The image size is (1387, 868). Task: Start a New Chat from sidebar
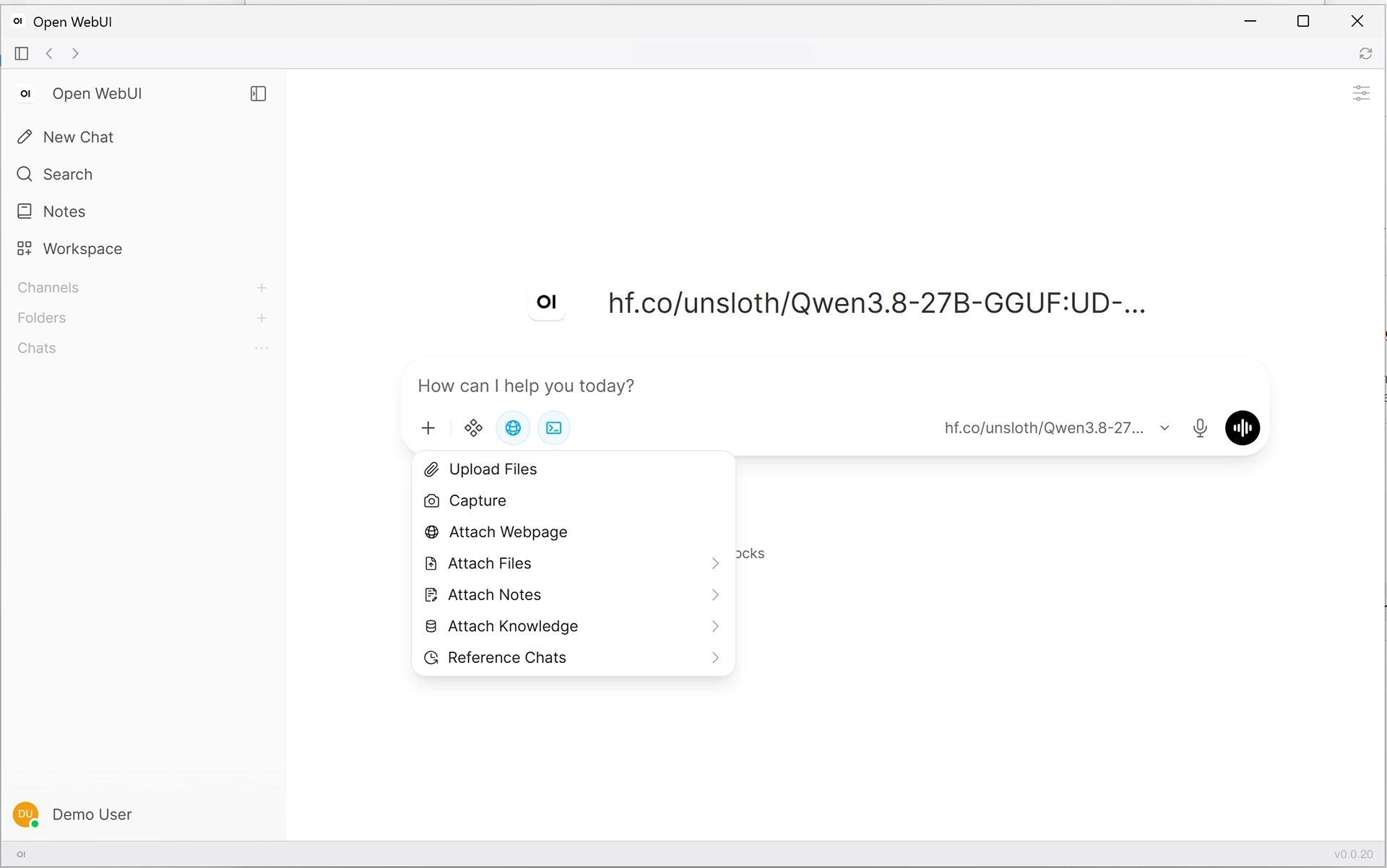[x=143, y=137]
